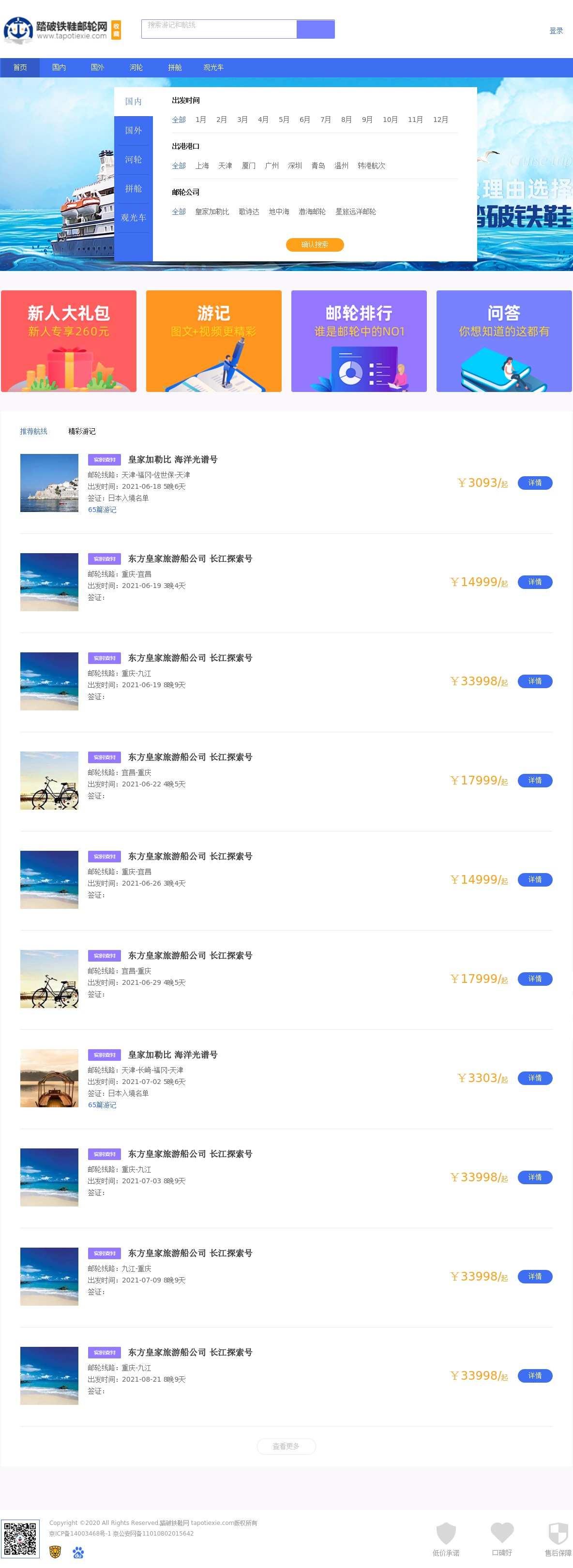Click the low price promise shield icon
Image resolution: width=573 pixels, height=1568 pixels.
click(446, 1533)
